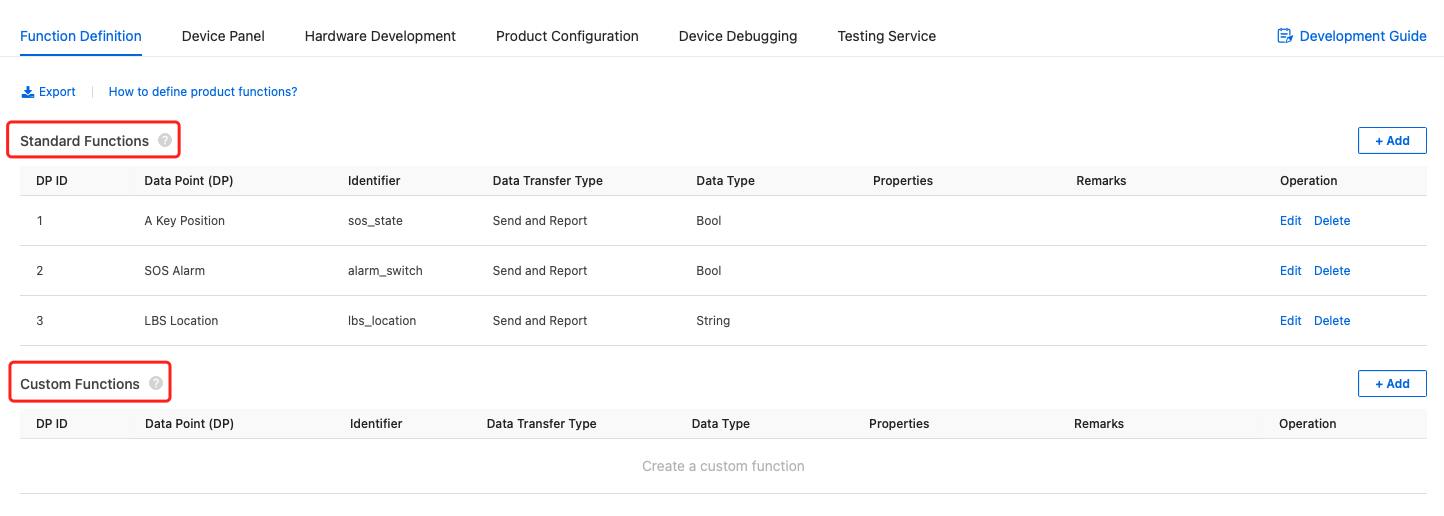Add a new standard function
Screen dimensions: 1444x516
coord(1392,141)
